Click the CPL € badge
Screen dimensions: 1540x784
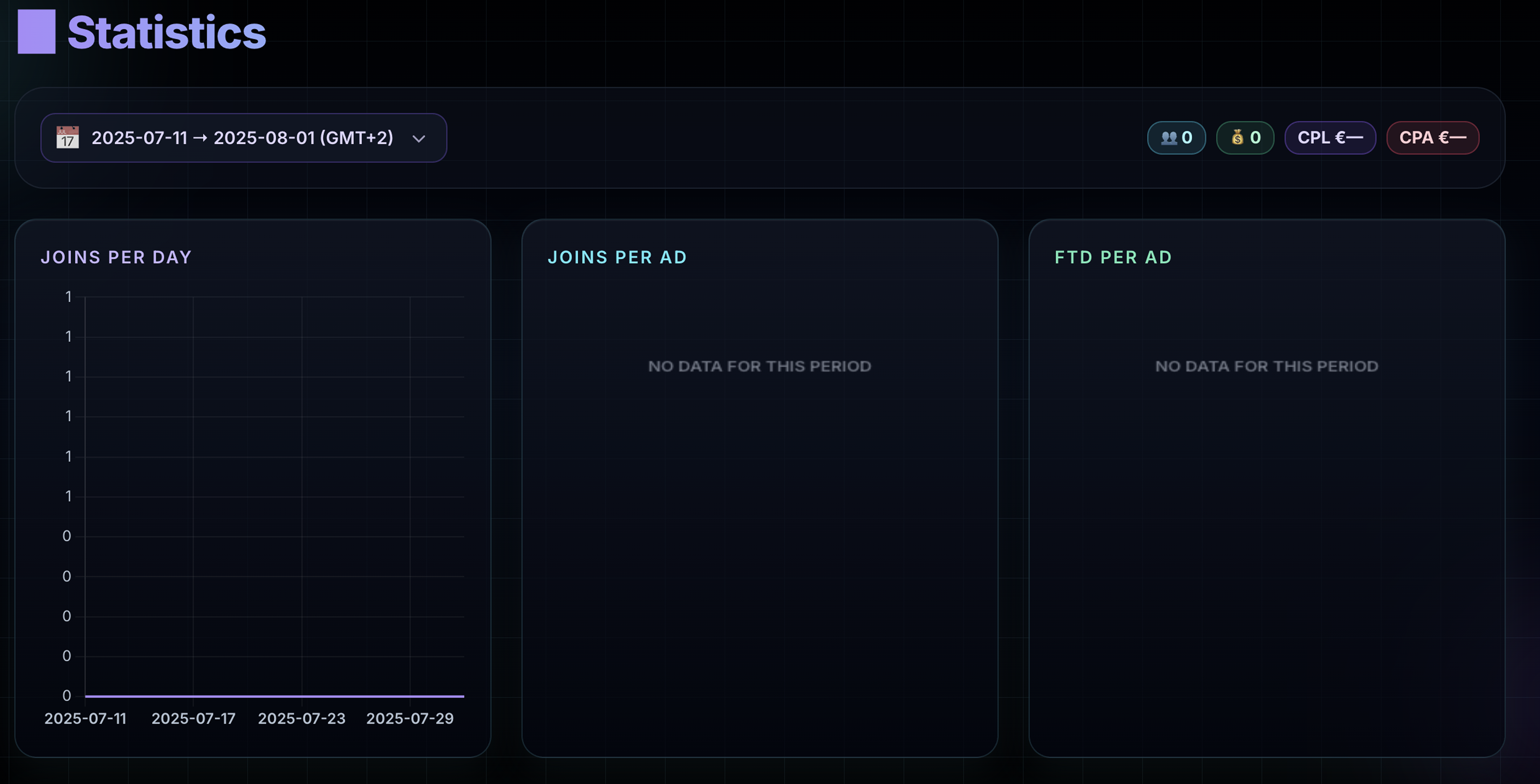[x=1330, y=138]
